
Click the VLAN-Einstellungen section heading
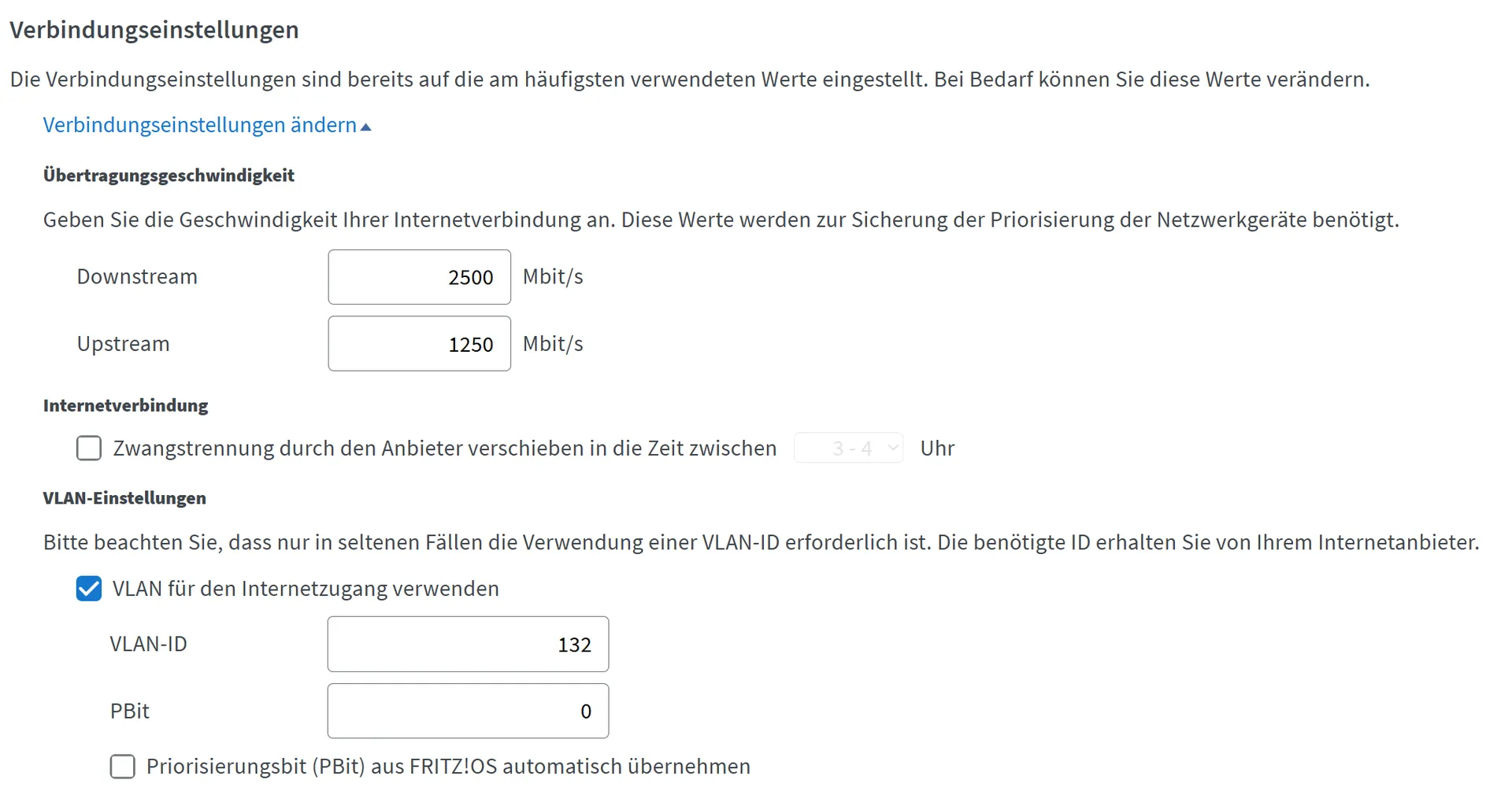click(124, 498)
